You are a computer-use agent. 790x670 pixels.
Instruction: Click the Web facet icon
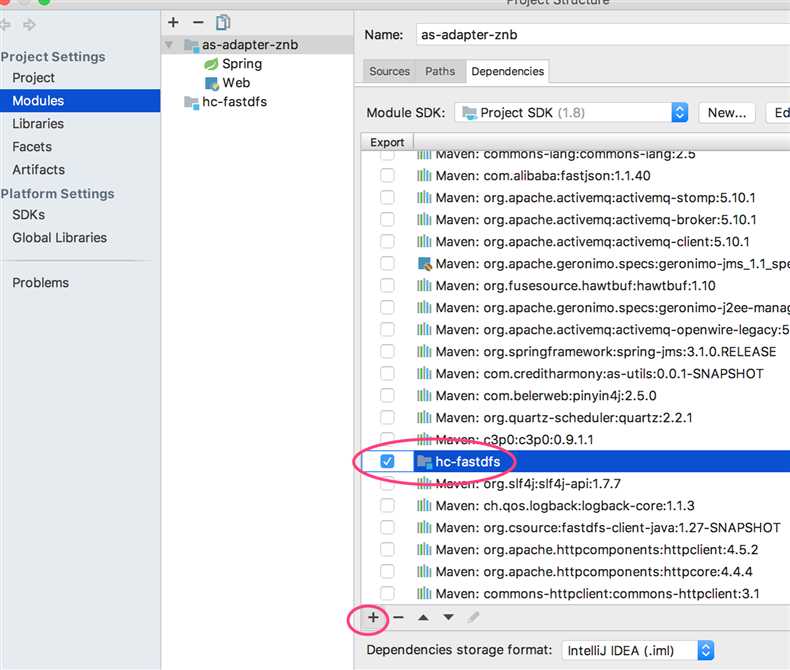click(x=212, y=83)
